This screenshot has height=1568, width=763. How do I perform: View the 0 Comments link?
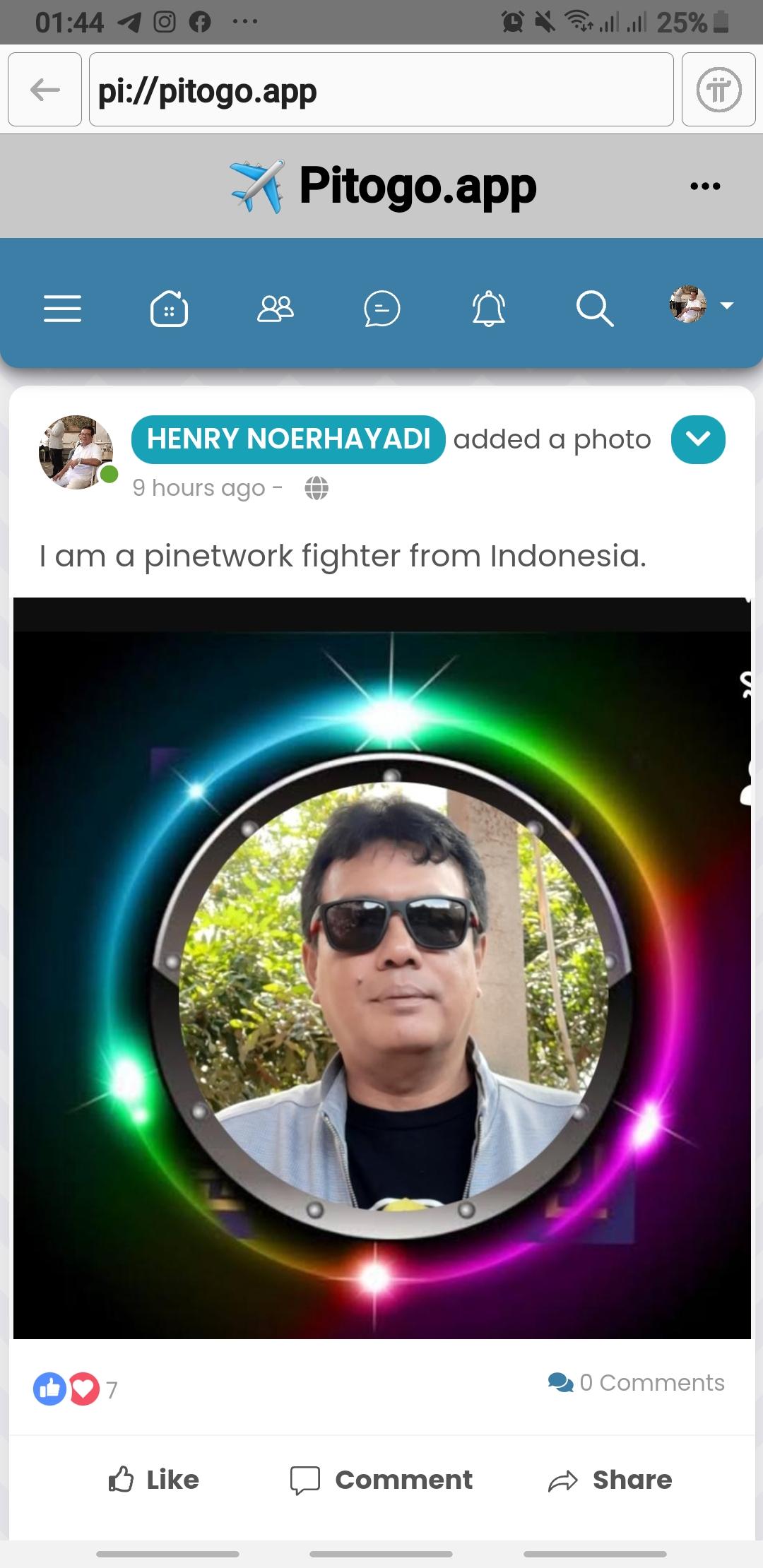pyautogui.click(x=637, y=1382)
